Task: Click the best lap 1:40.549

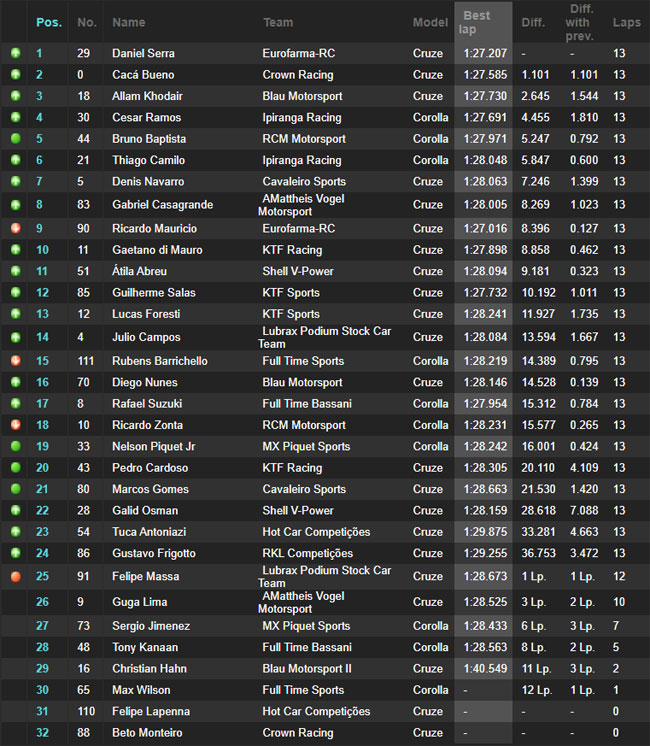Action: [x=485, y=668]
